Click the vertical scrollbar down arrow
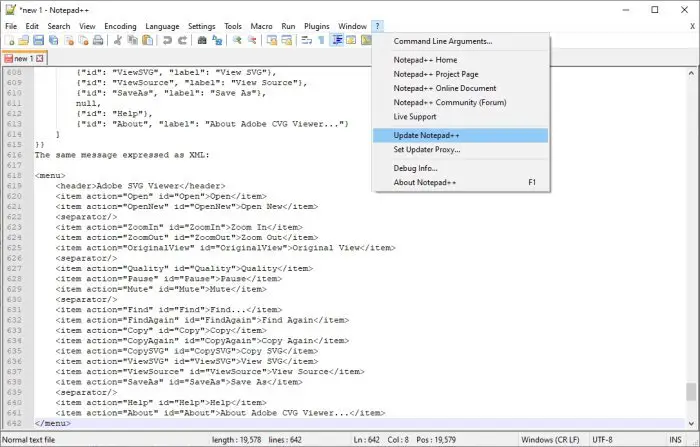This screenshot has height=447, width=700. (x=691, y=423)
